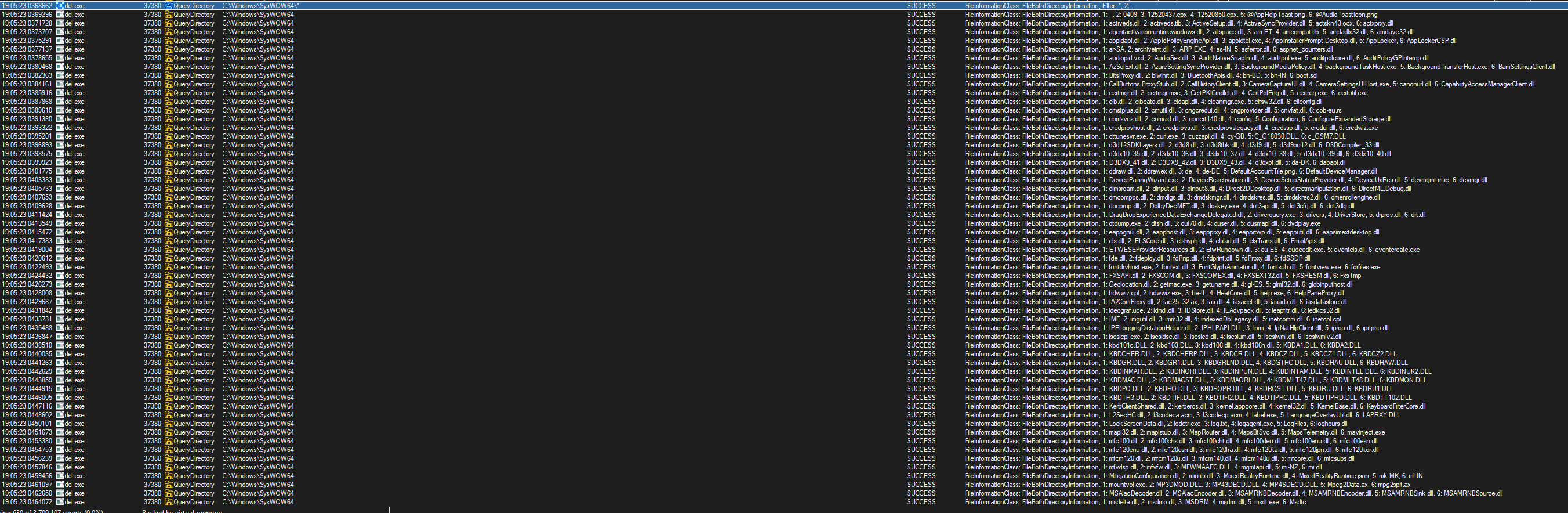Click the QueryDirectory folder icon in row 19:05:23,0407653

(169, 197)
